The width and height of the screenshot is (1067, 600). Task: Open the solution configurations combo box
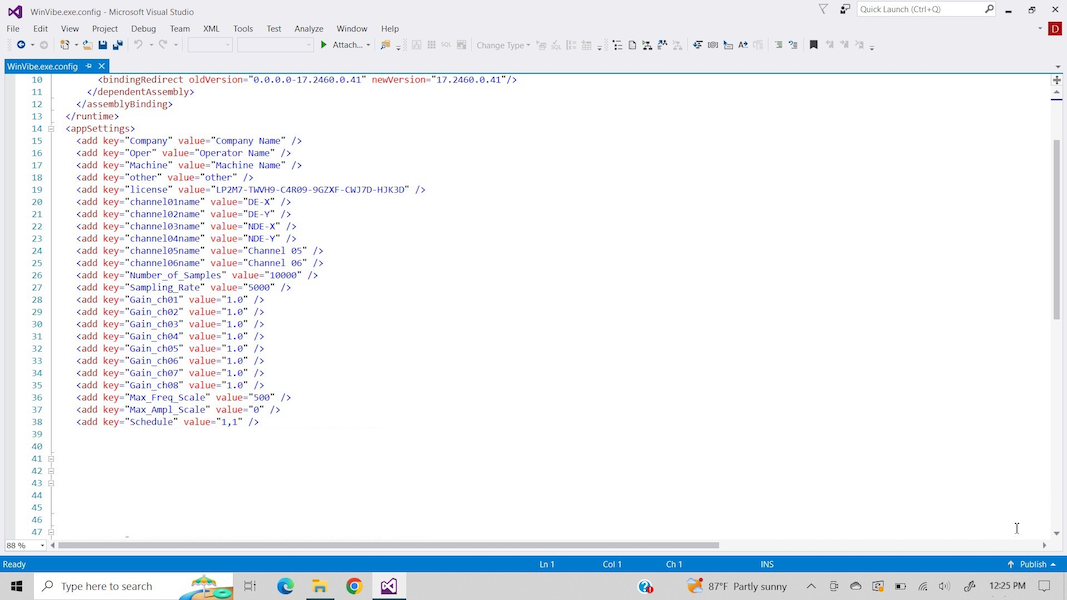[210, 45]
